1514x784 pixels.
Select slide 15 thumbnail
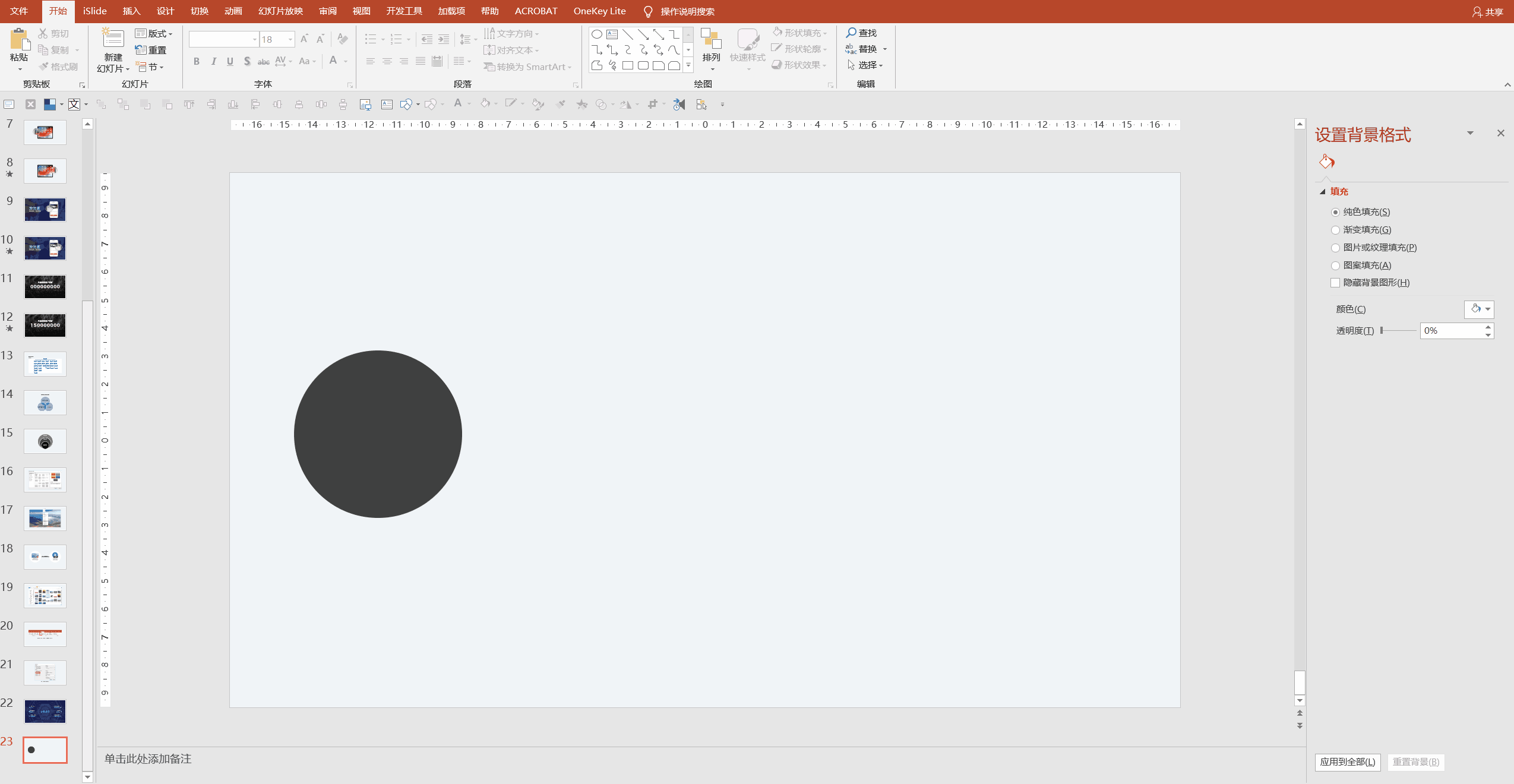[x=45, y=441]
